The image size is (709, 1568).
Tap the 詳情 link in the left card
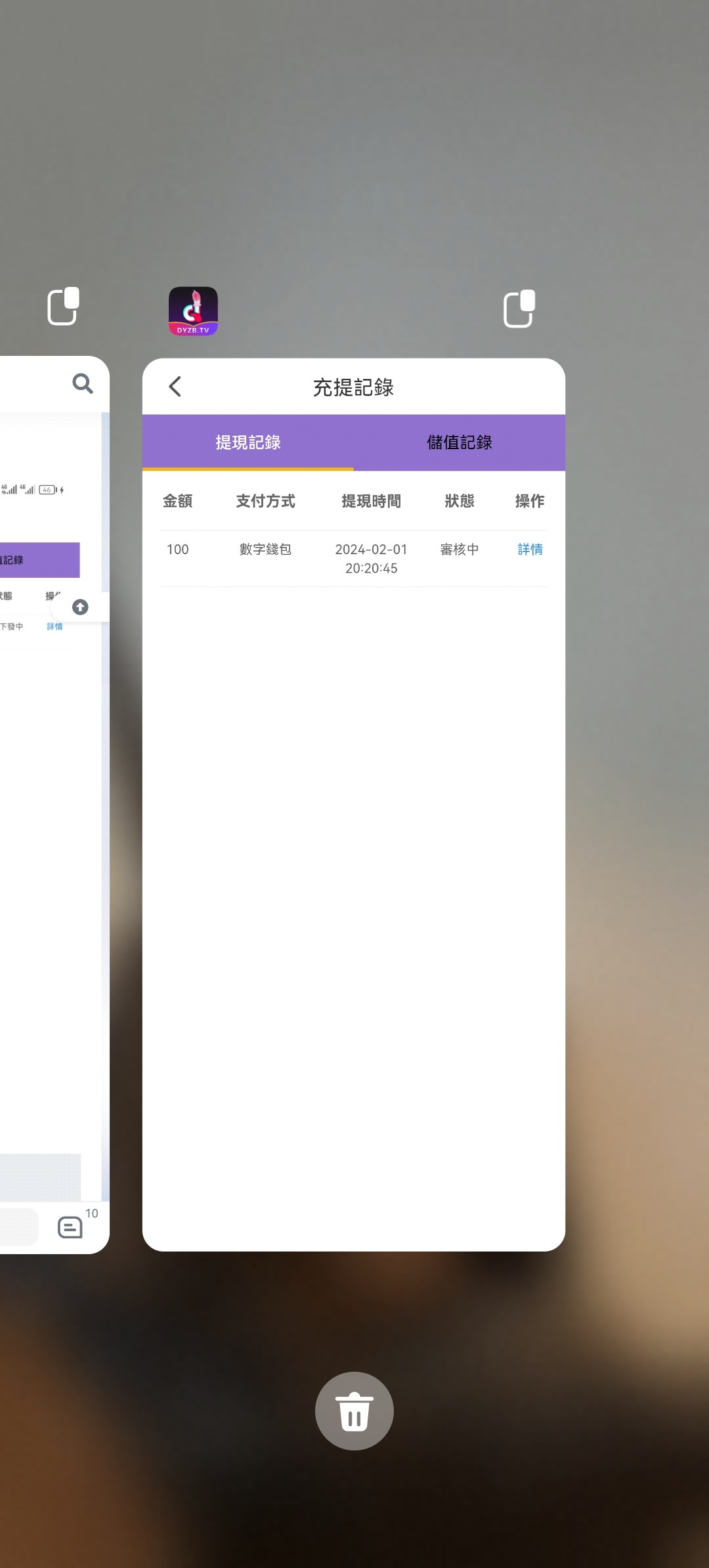(54, 626)
